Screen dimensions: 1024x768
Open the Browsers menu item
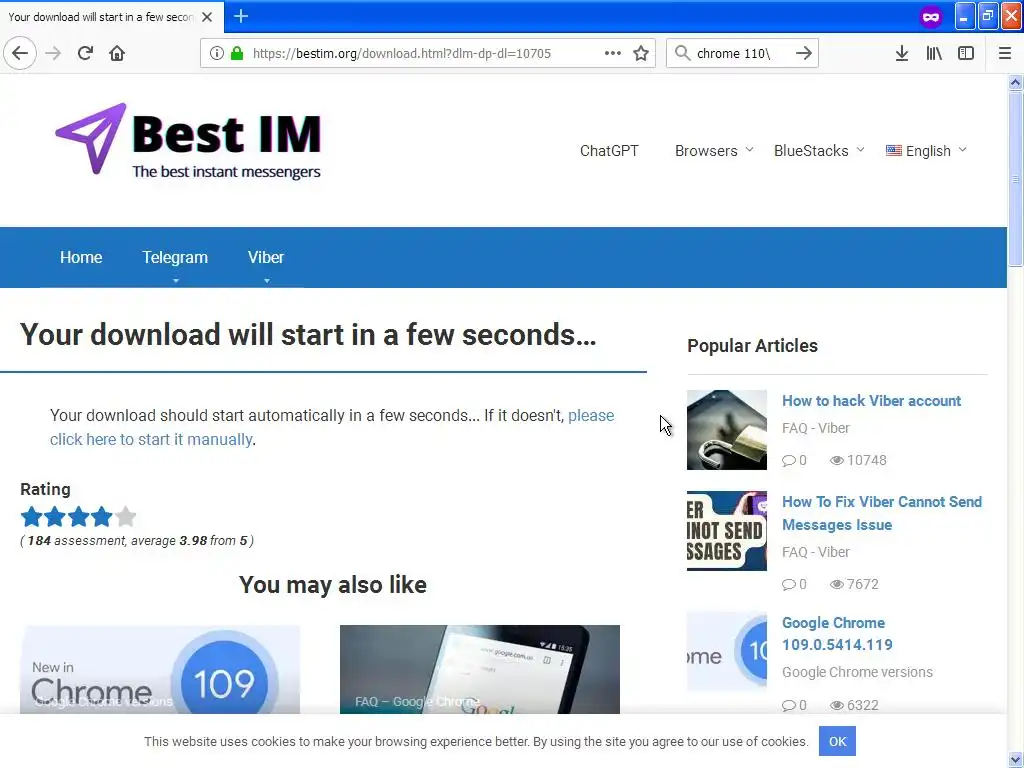(706, 151)
